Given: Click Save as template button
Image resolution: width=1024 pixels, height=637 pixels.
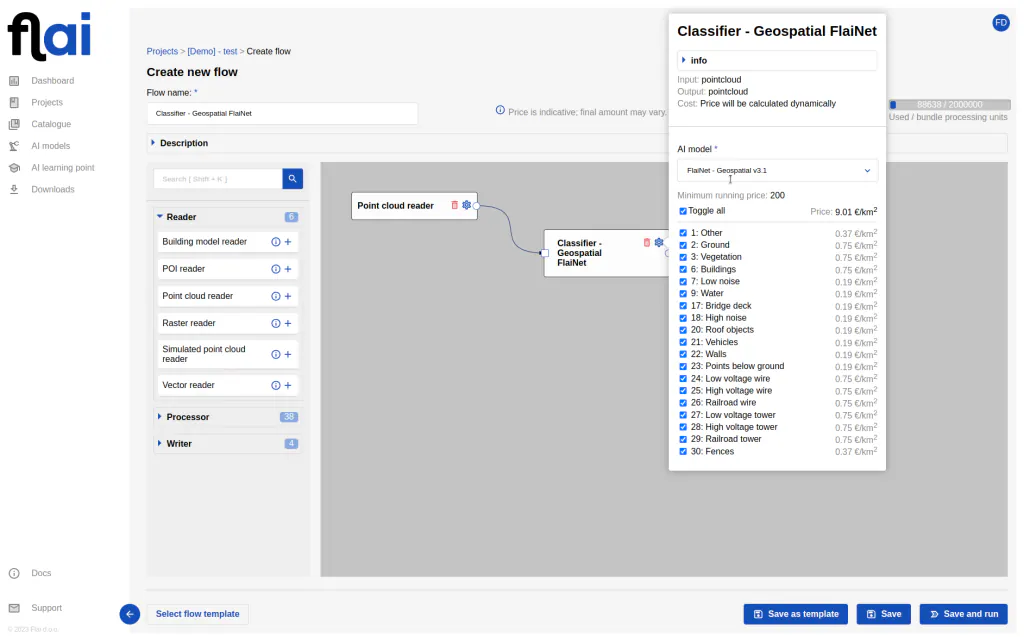Looking at the screenshot, I should 795,614.
